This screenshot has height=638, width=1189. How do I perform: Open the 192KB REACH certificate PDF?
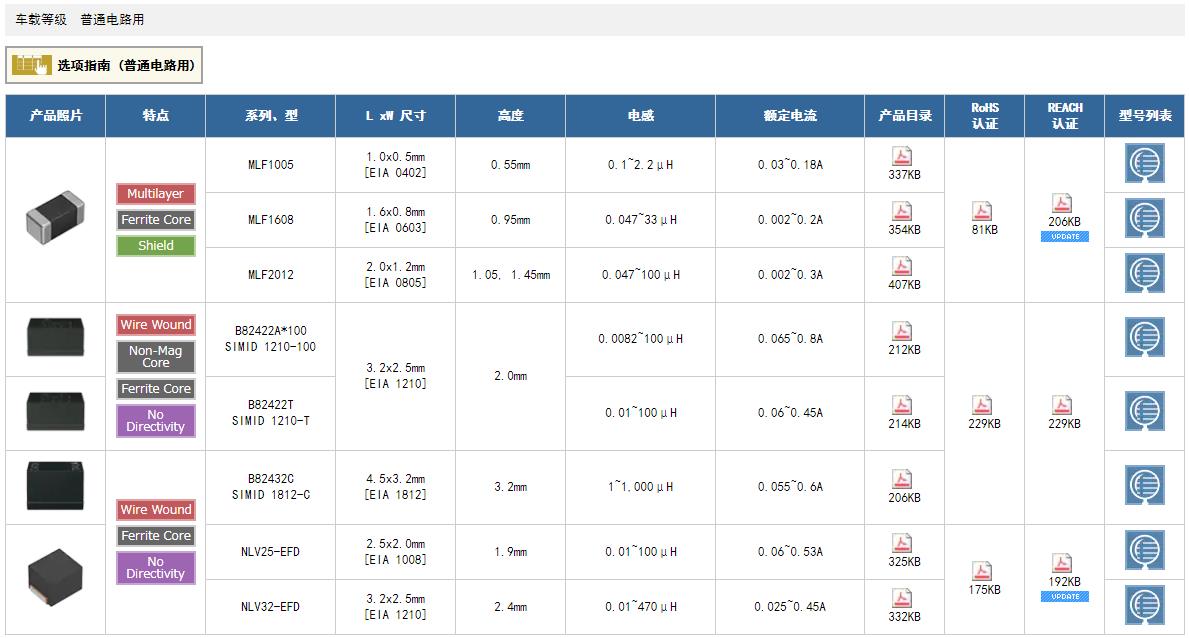1063,563
